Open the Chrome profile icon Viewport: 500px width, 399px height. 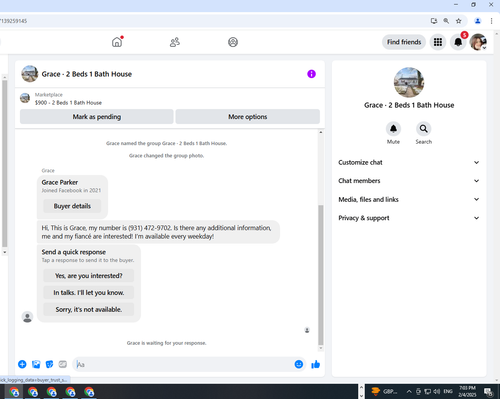click(x=478, y=21)
